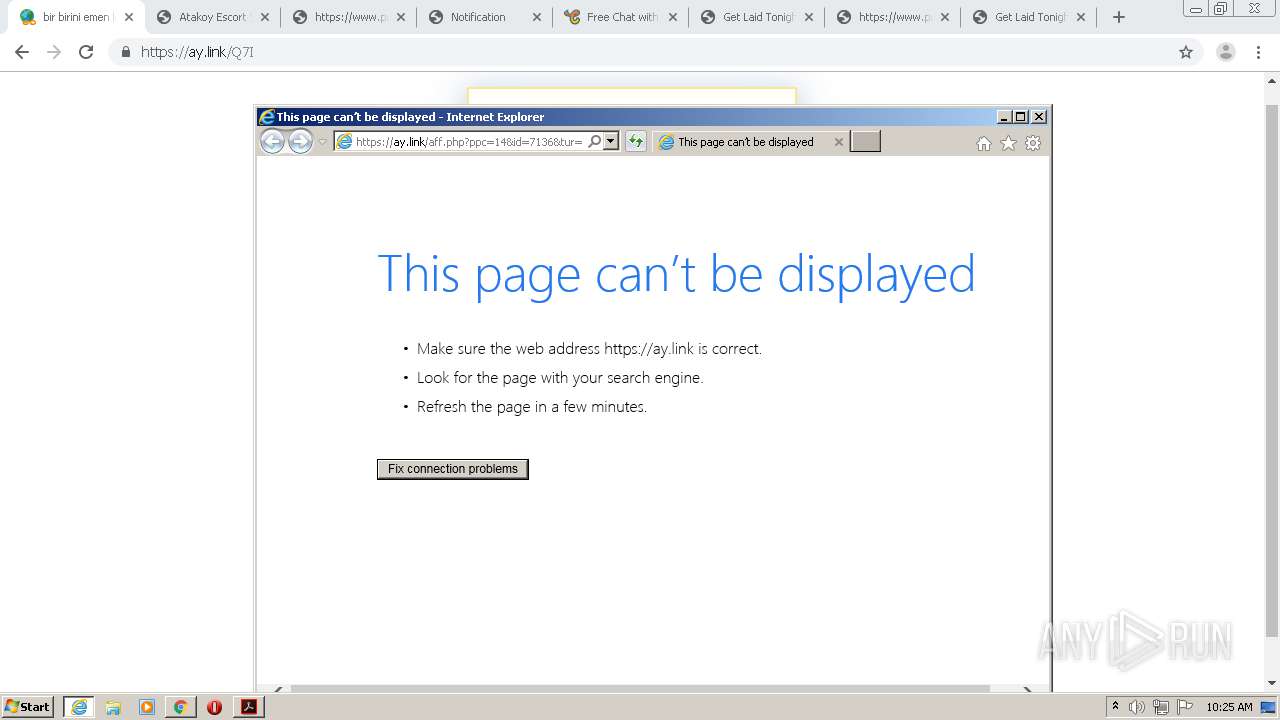Open the media player taskbar icon

tap(147, 707)
